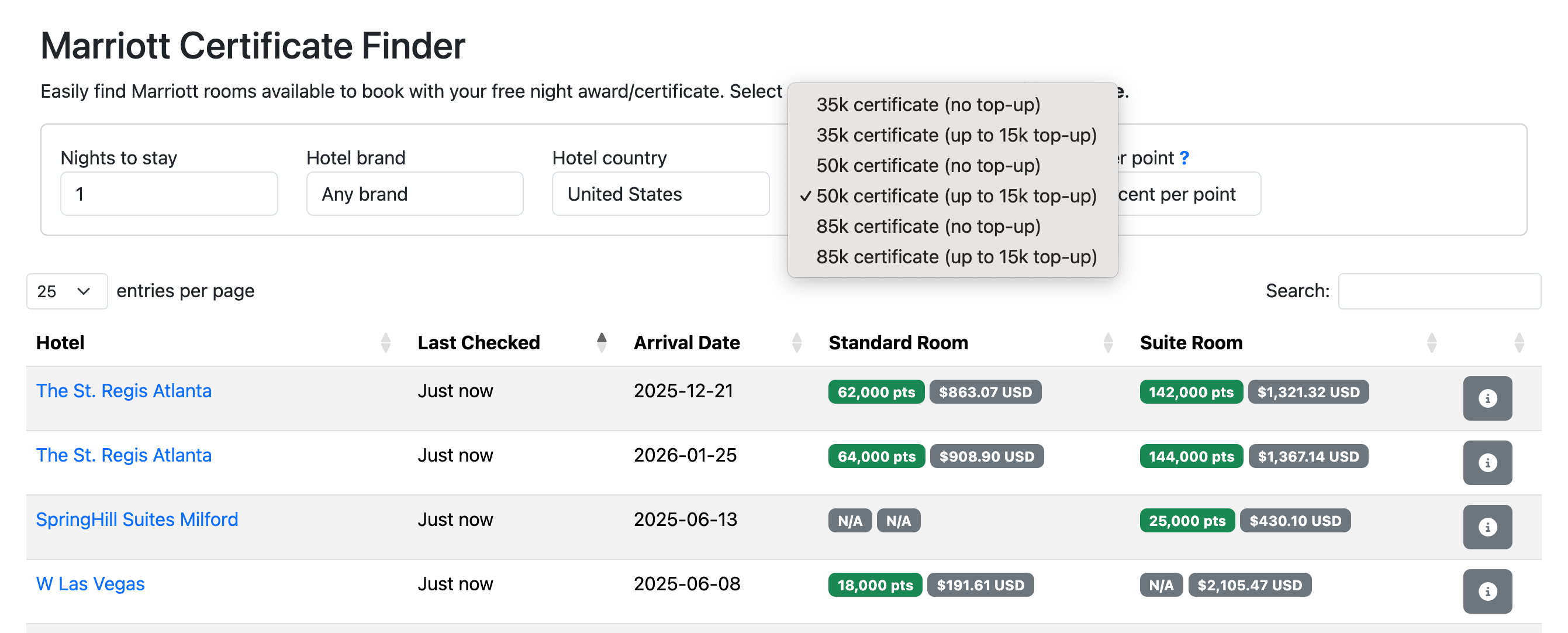The height and width of the screenshot is (633, 1568).
Task: Choose 35k certificate (no top-up) option
Action: [952, 105]
